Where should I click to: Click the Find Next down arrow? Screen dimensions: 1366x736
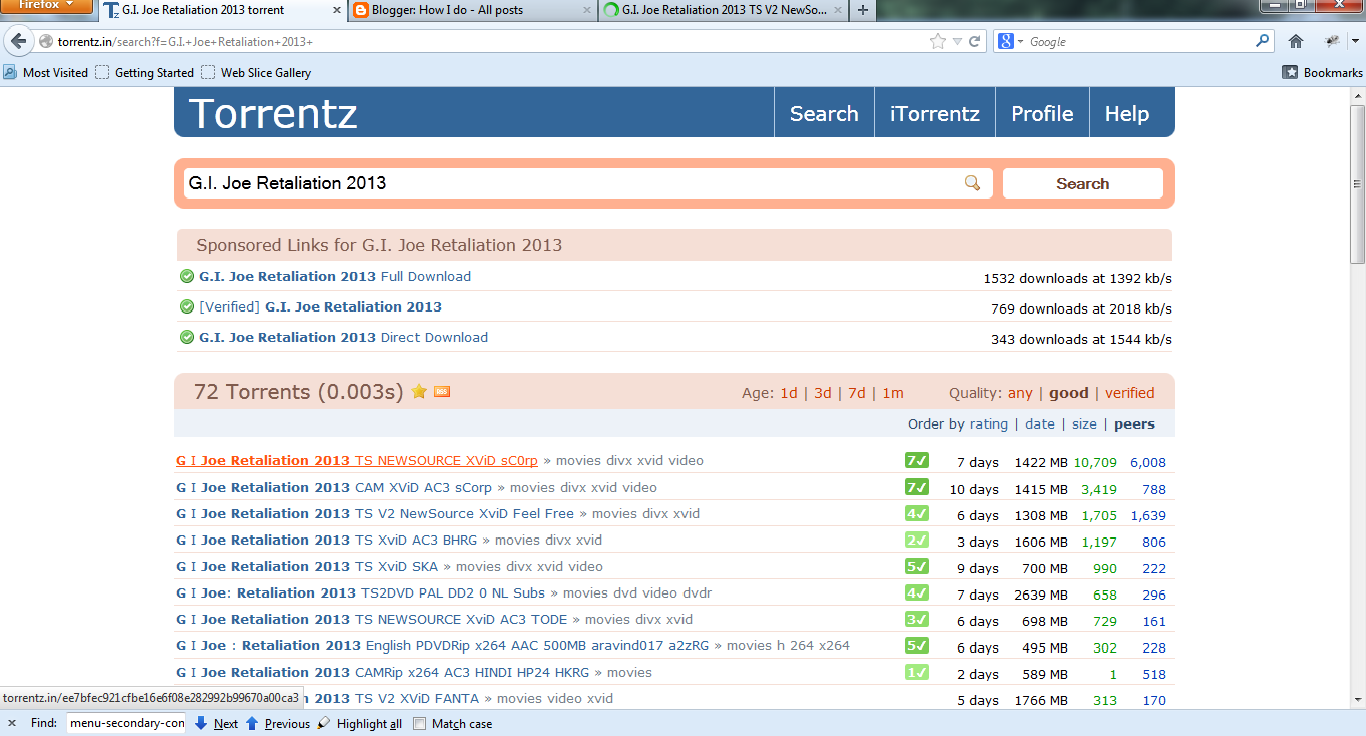tap(201, 723)
